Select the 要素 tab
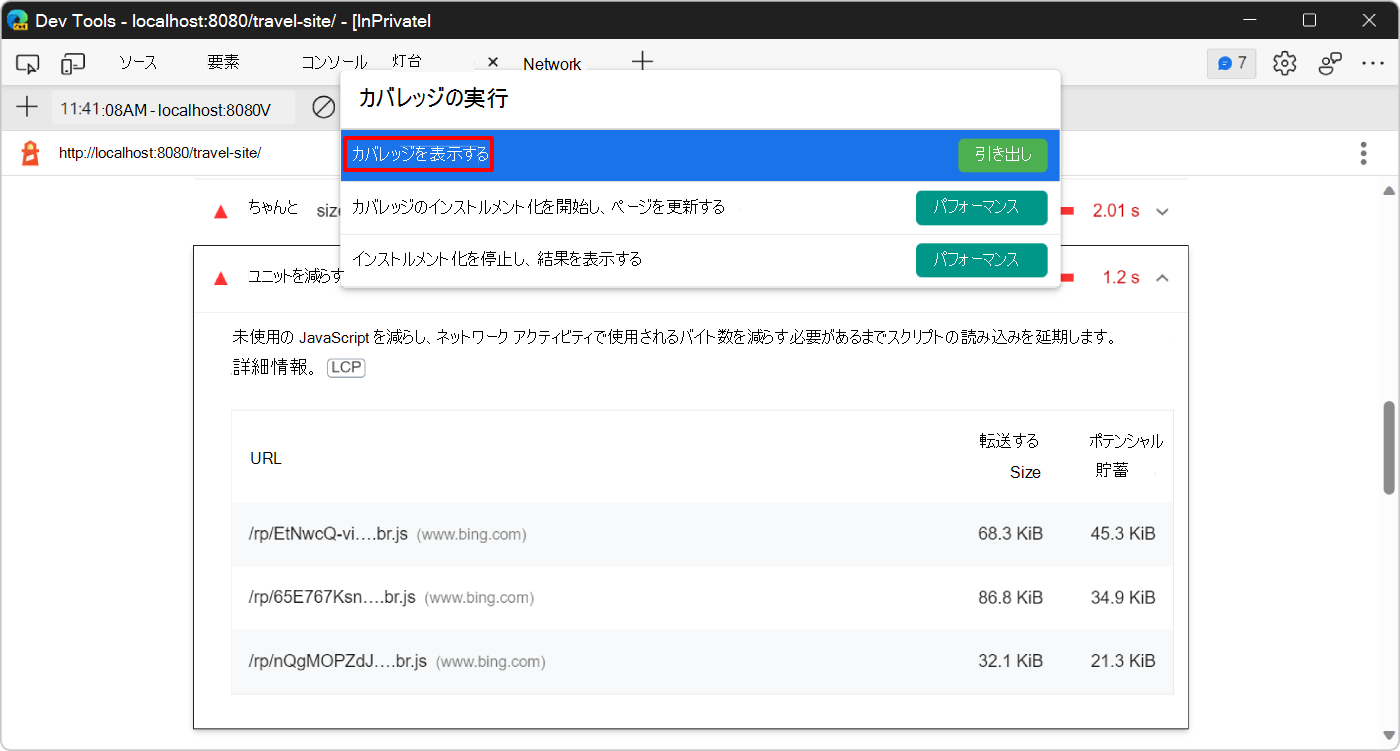 [222, 62]
